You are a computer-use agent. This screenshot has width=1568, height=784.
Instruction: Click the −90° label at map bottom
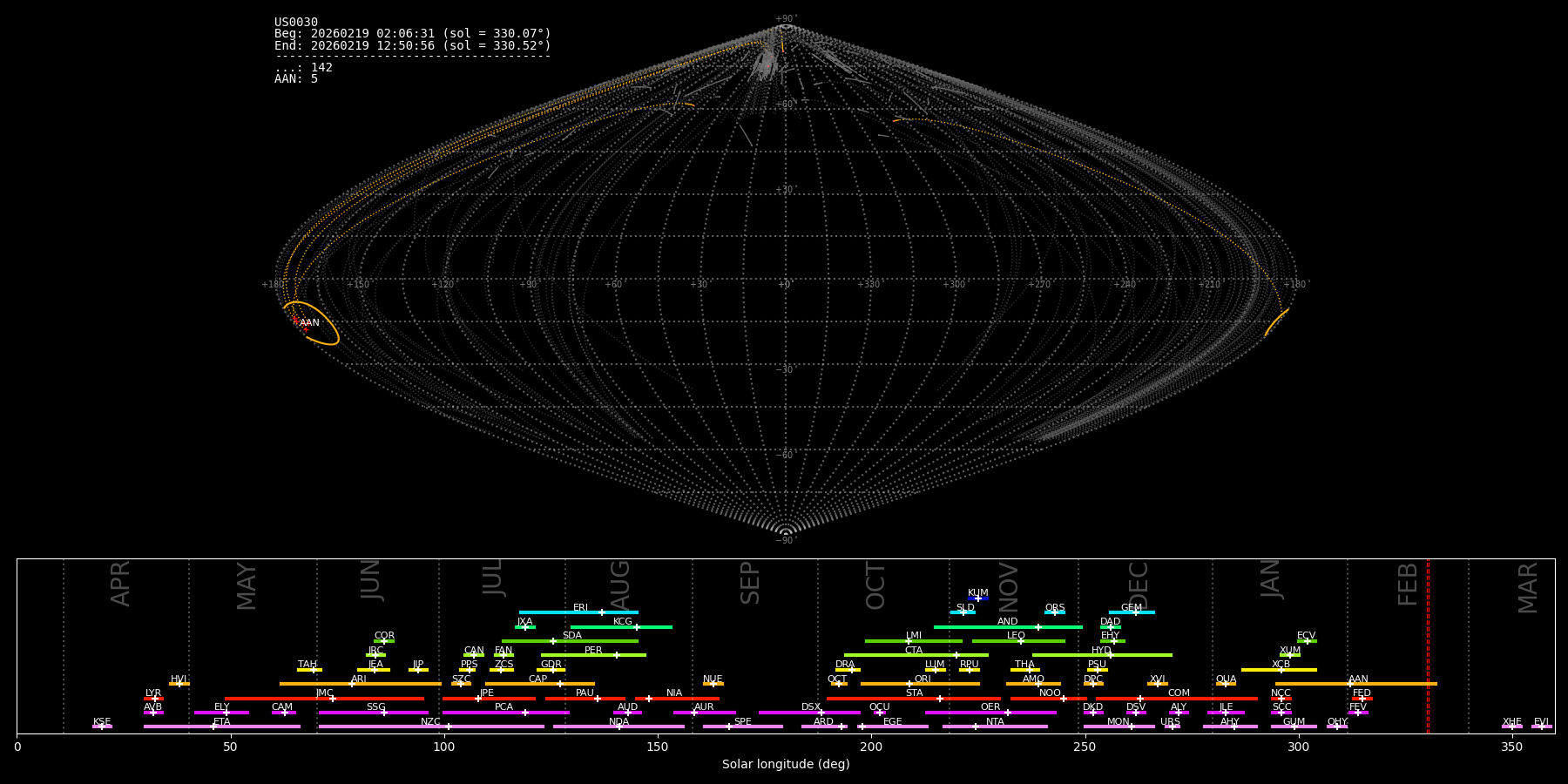[x=786, y=541]
